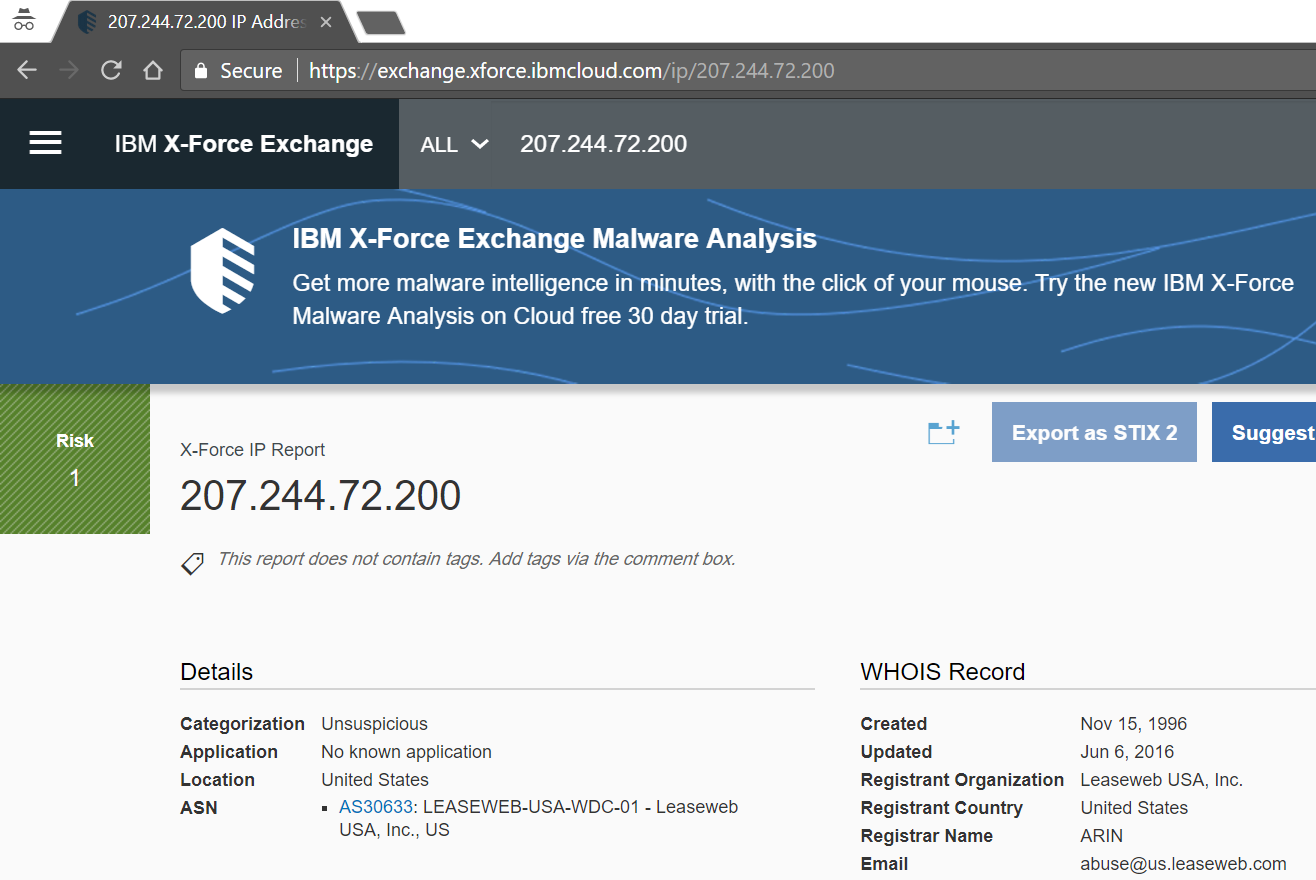Screen dimensions: 1316x880
Task: Click the browser forward arrow
Action: click(69, 70)
